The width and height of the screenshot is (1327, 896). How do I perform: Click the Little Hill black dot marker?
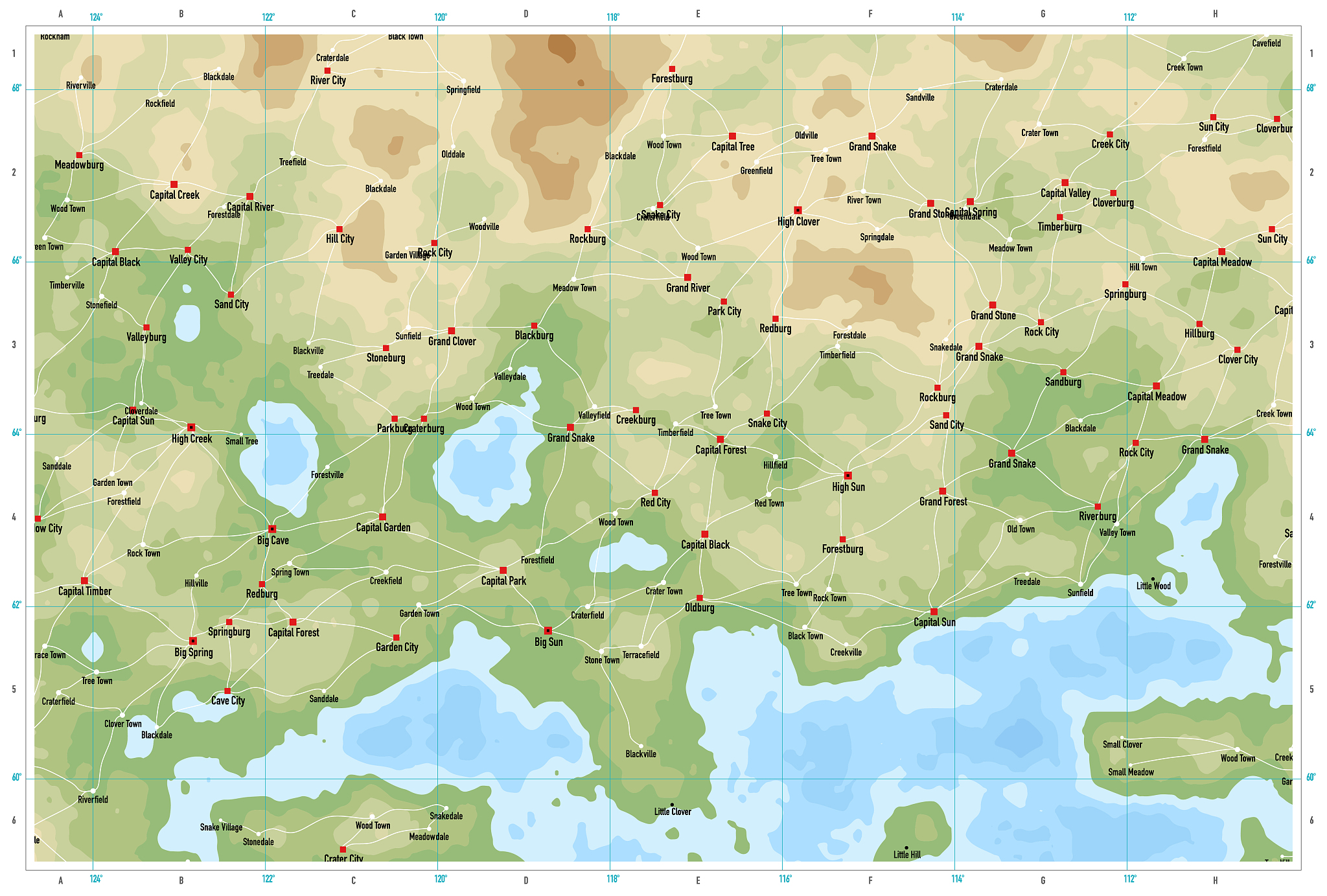tap(906, 847)
